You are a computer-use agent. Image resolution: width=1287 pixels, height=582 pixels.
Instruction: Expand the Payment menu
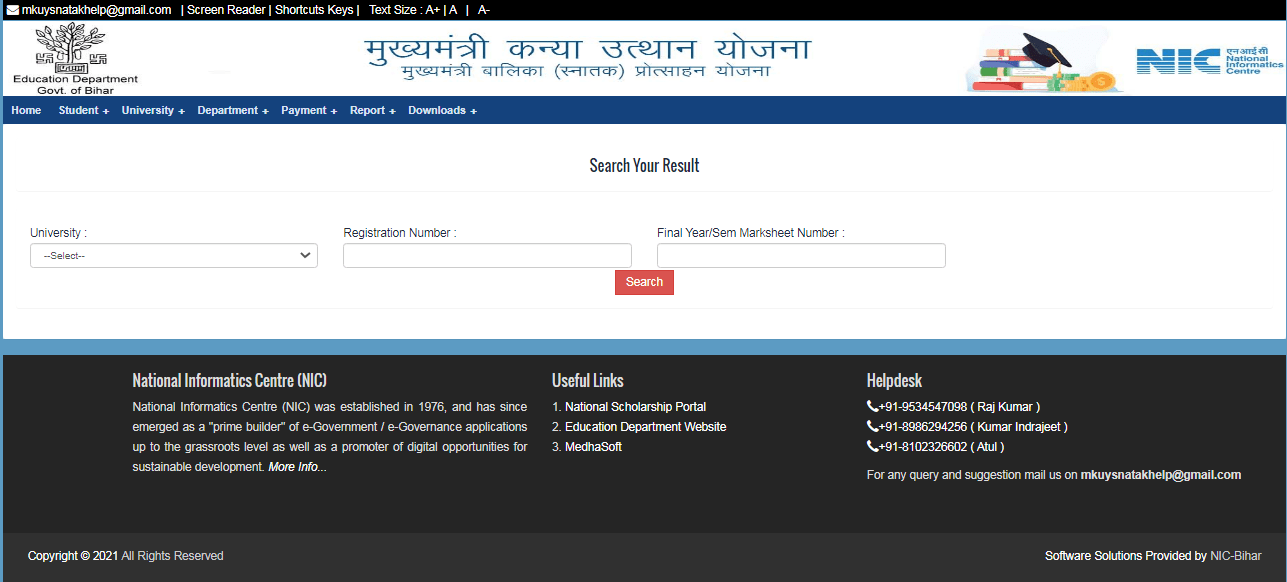click(308, 111)
